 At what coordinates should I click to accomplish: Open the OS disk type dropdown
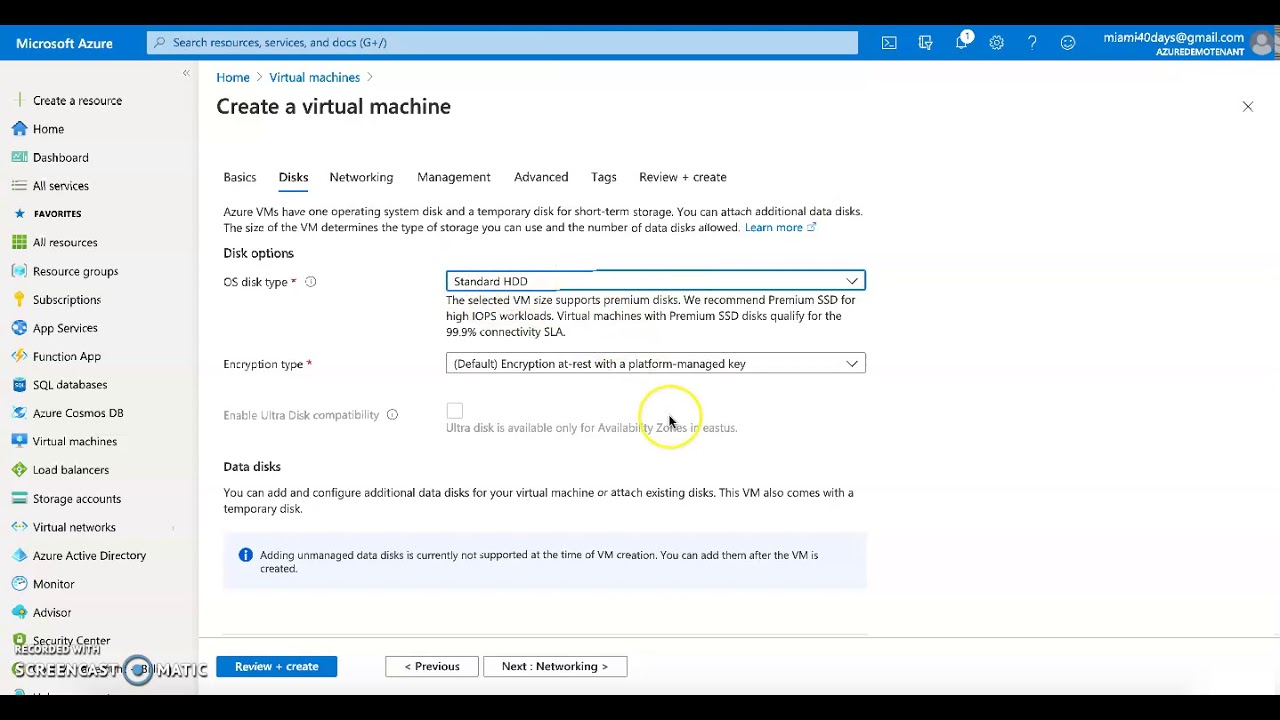click(x=655, y=281)
